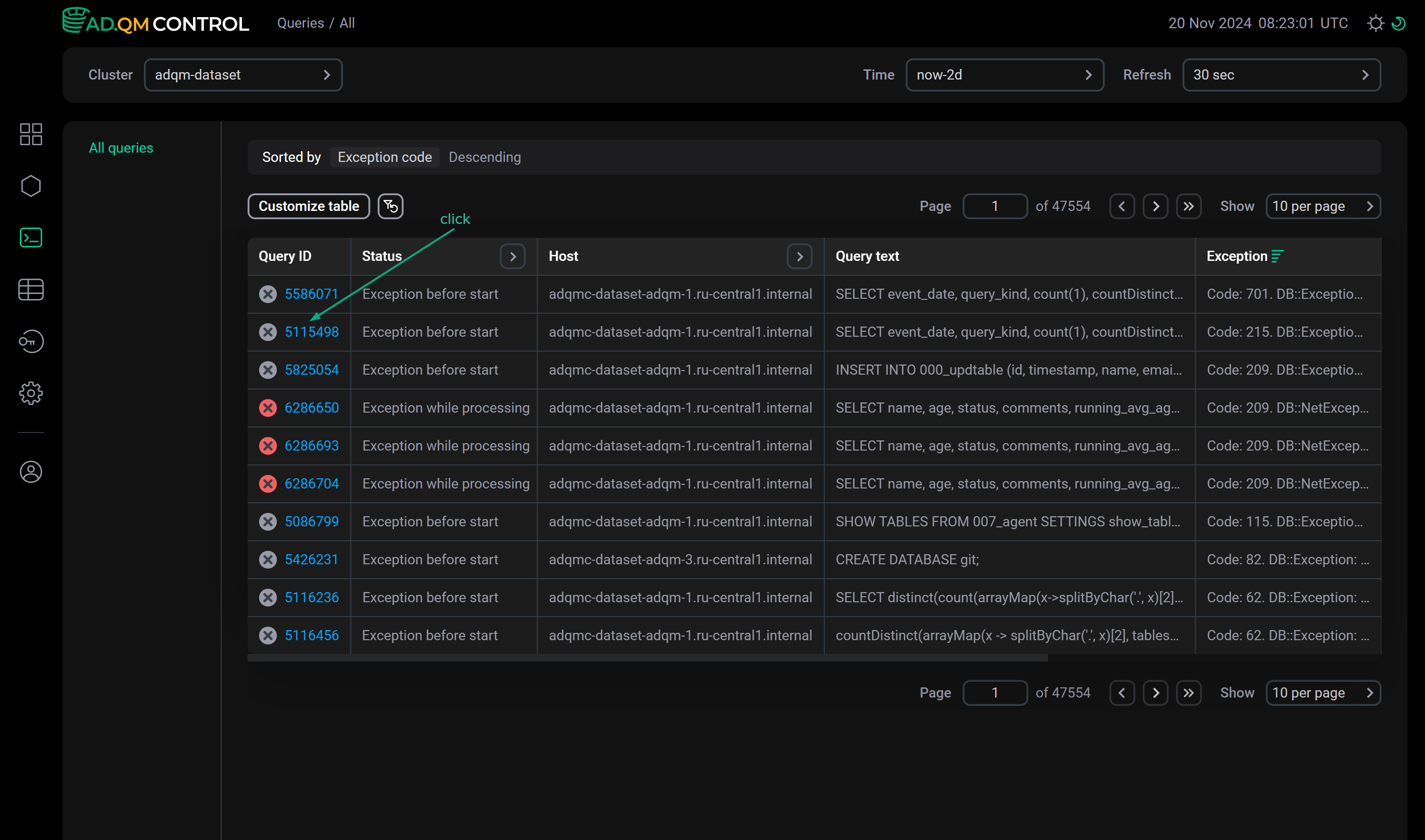Click Queries in the breadcrumb
This screenshot has height=840, width=1425.
click(x=300, y=23)
